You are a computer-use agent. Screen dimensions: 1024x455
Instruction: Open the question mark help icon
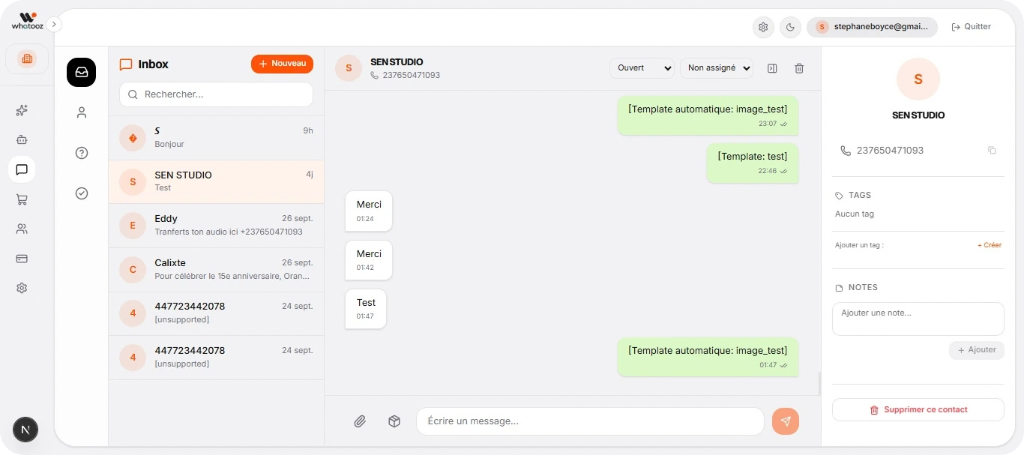point(81,153)
